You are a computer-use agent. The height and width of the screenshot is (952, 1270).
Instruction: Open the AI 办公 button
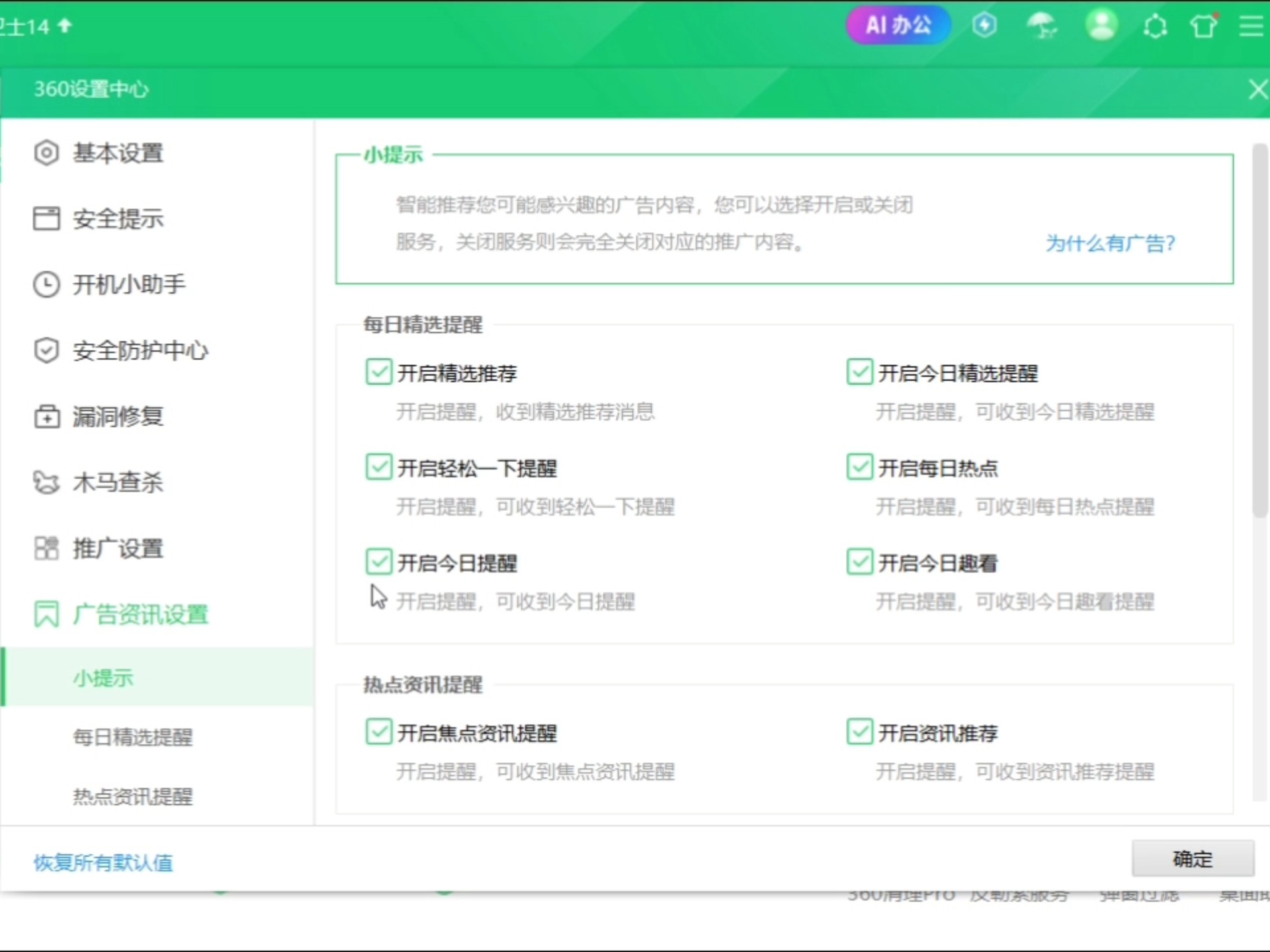pos(898,26)
